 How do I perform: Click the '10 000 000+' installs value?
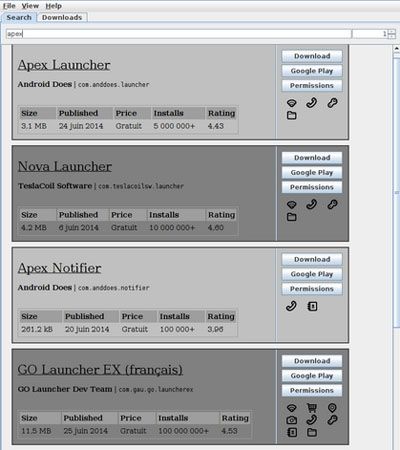[172, 228]
